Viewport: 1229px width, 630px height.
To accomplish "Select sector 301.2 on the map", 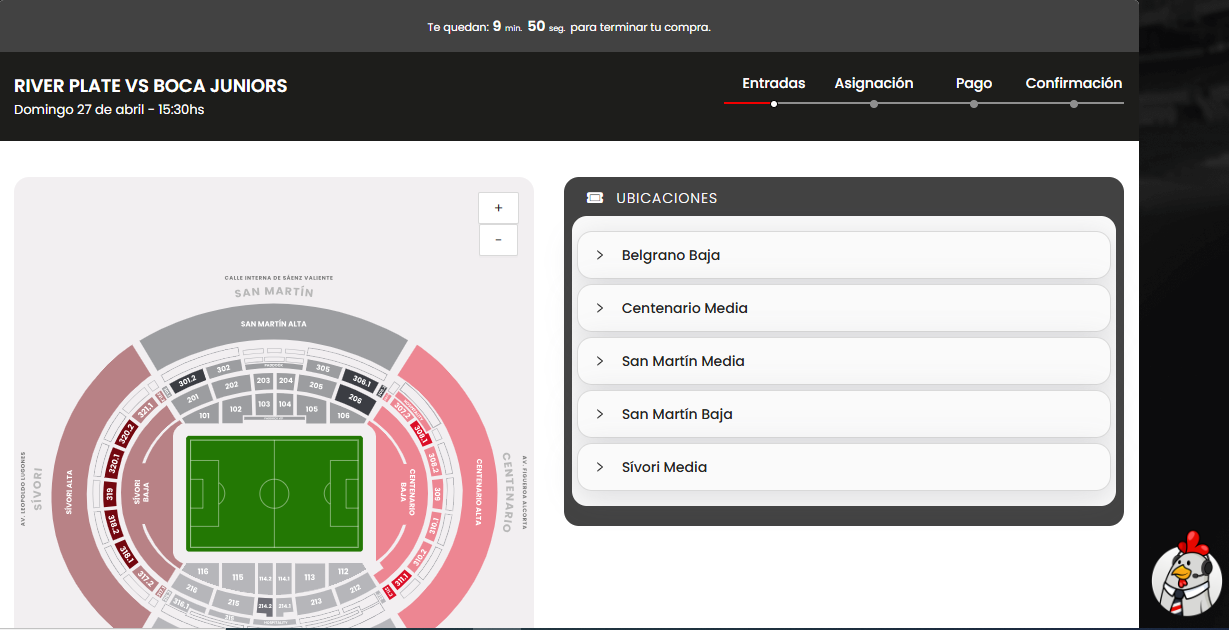I will (x=188, y=382).
